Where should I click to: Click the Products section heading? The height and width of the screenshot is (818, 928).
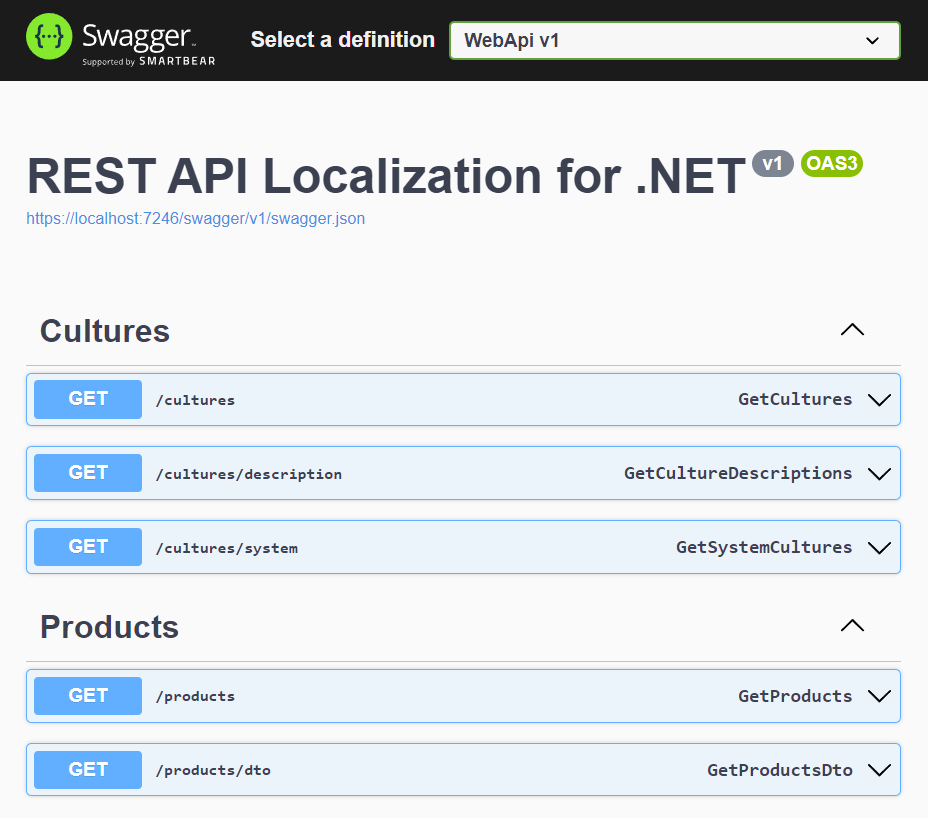(109, 627)
